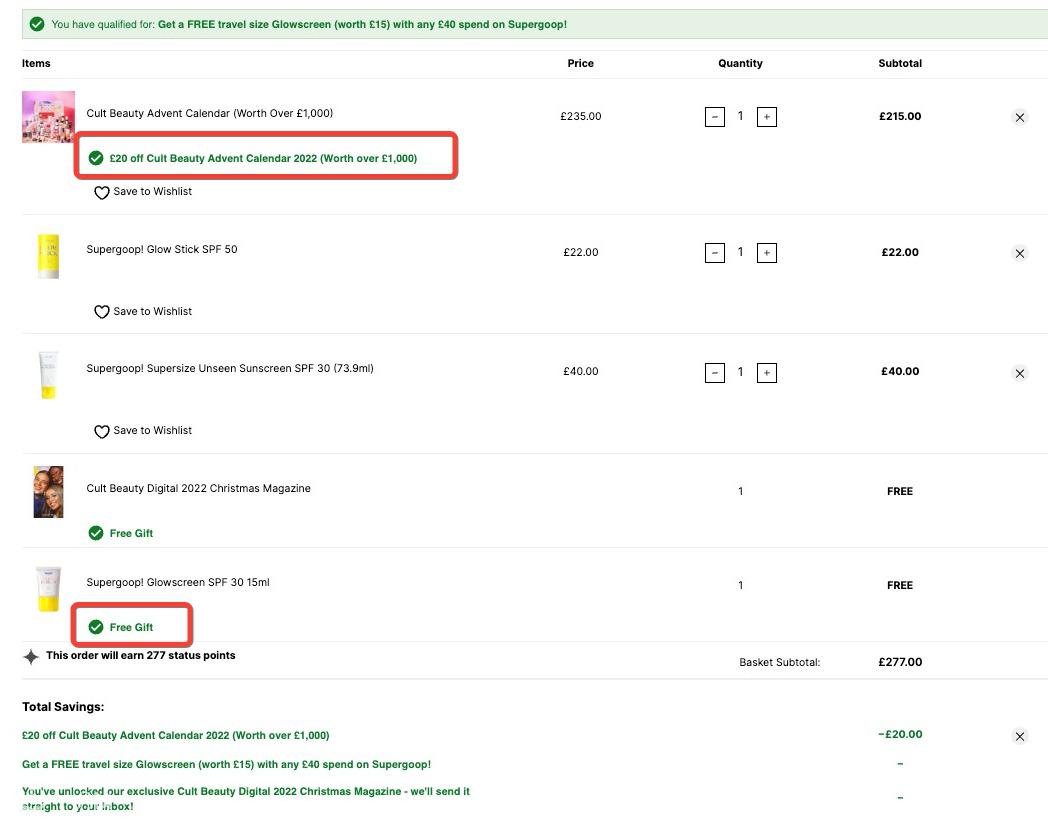Open Supergoop! Glowscreen SPF 30 15ml title
Viewport: 1048px width, 823px height.
[178, 582]
